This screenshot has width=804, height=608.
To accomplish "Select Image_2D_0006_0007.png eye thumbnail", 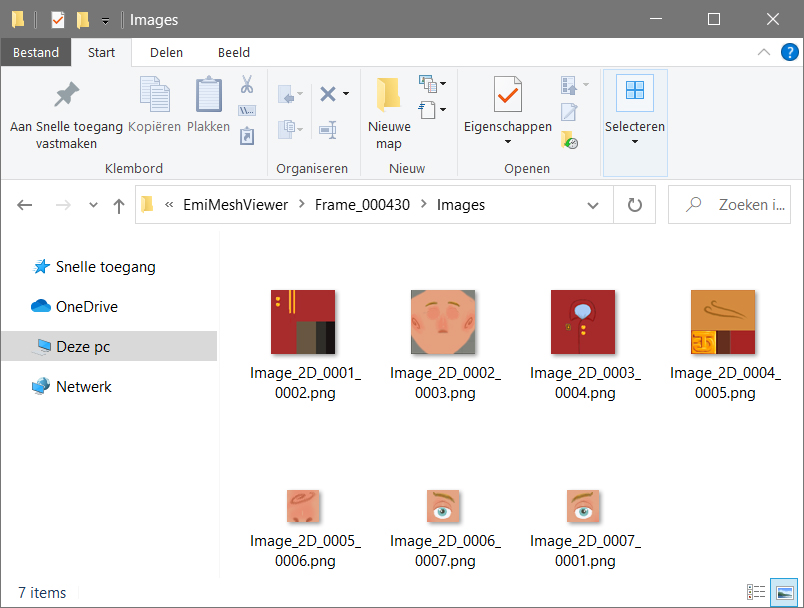I will [x=443, y=506].
